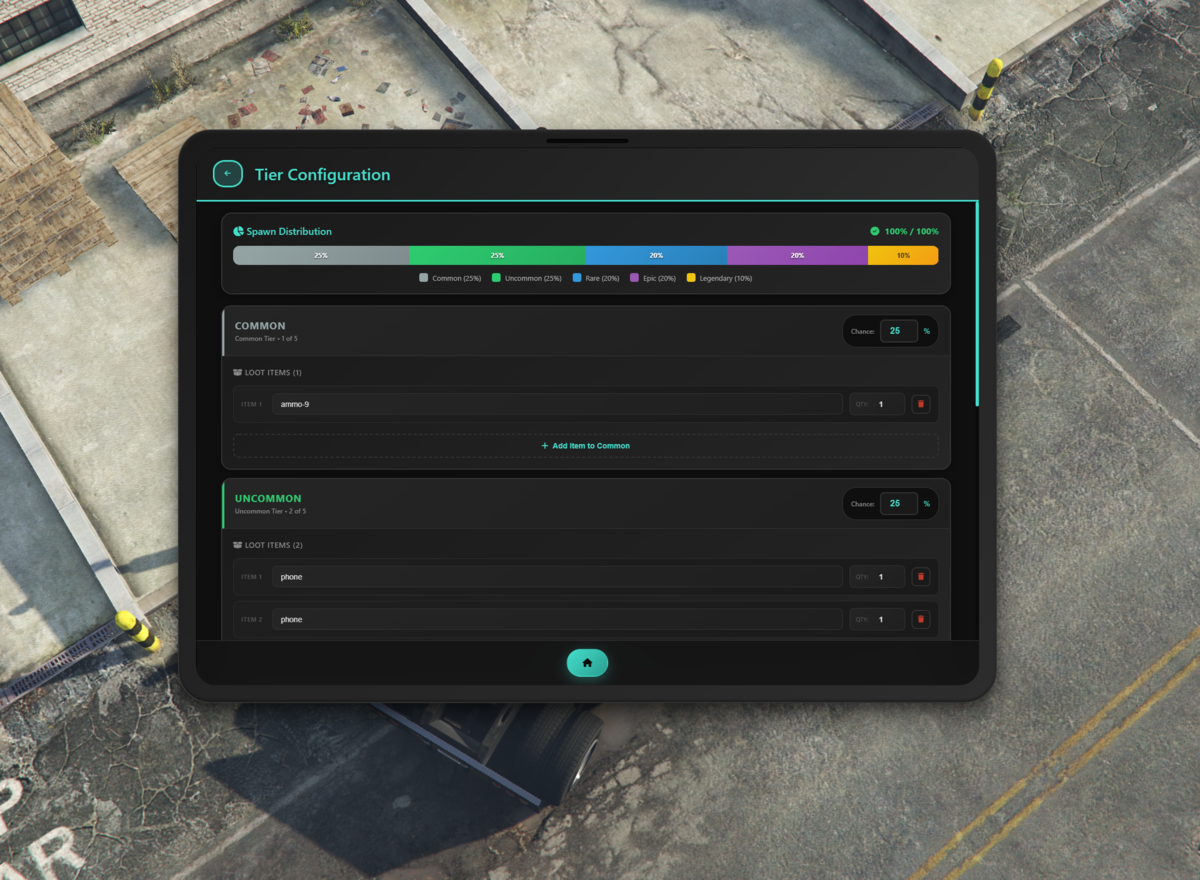Tap the home button at bottom
The image size is (1200, 880).
(x=587, y=662)
